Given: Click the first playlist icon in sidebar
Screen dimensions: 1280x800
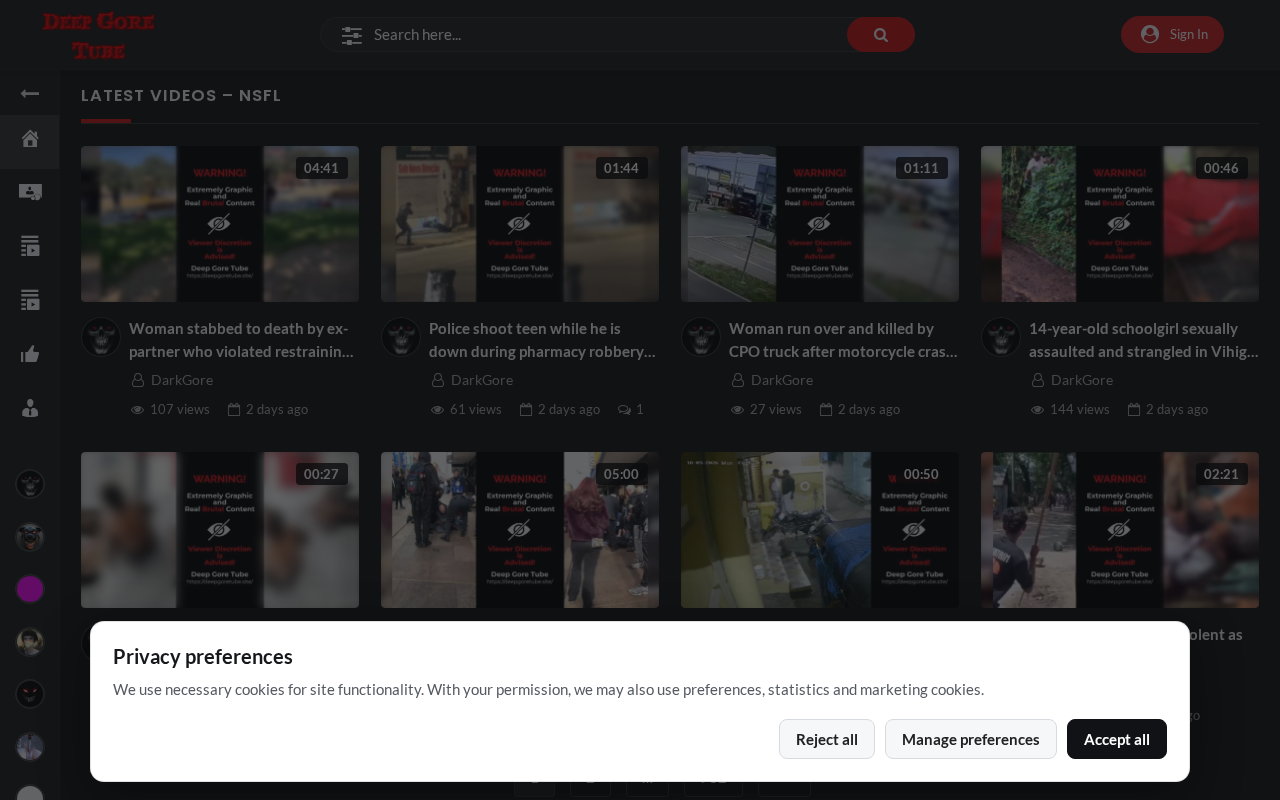Looking at the screenshot, I should click(30, 246).
